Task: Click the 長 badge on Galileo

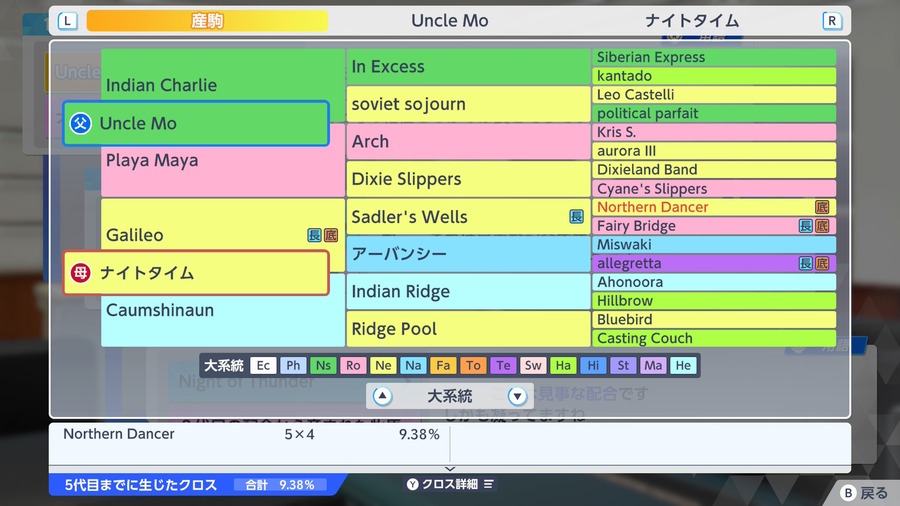Action: tap(315, 235)
